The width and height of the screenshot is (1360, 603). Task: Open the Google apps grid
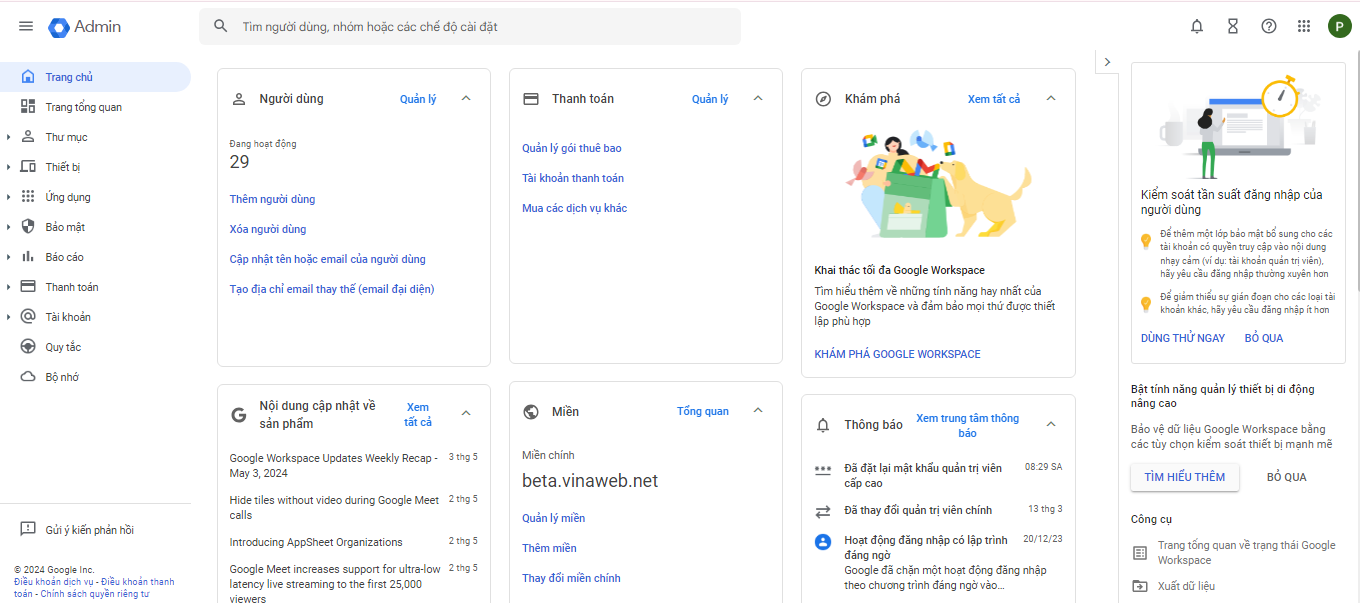1304,27
